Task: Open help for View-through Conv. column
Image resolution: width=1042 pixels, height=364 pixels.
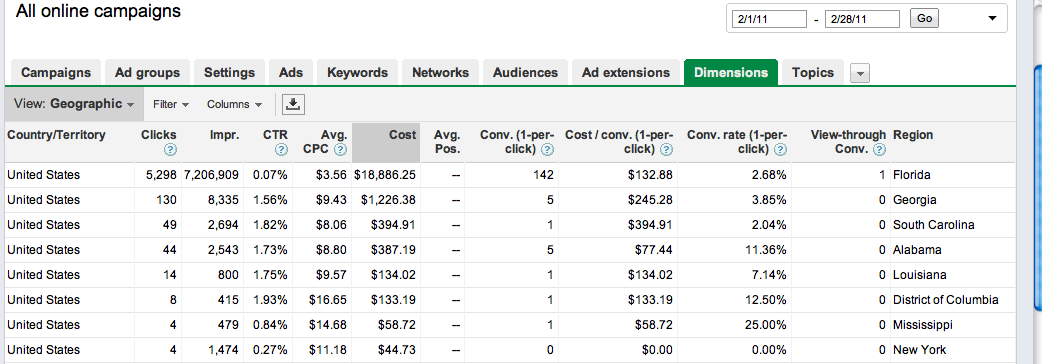Action: point(880,150)
